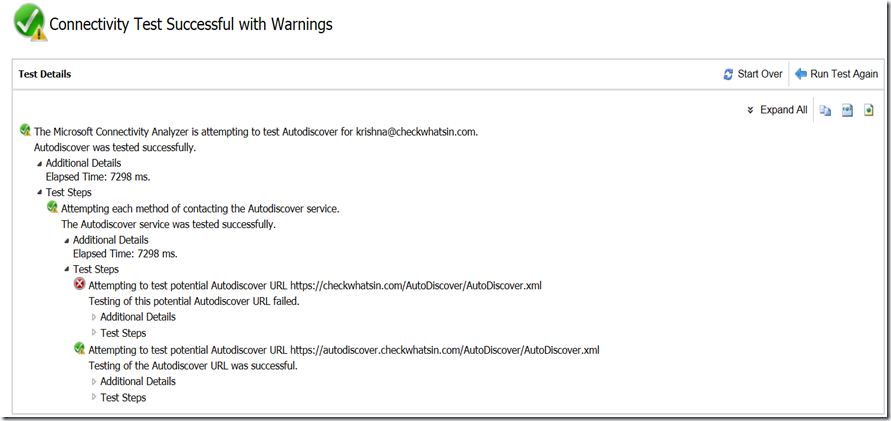Click first 'Elapsed Time: 7298 ms.' line
This screenshot has height=421, width=891.
(98, 177)
